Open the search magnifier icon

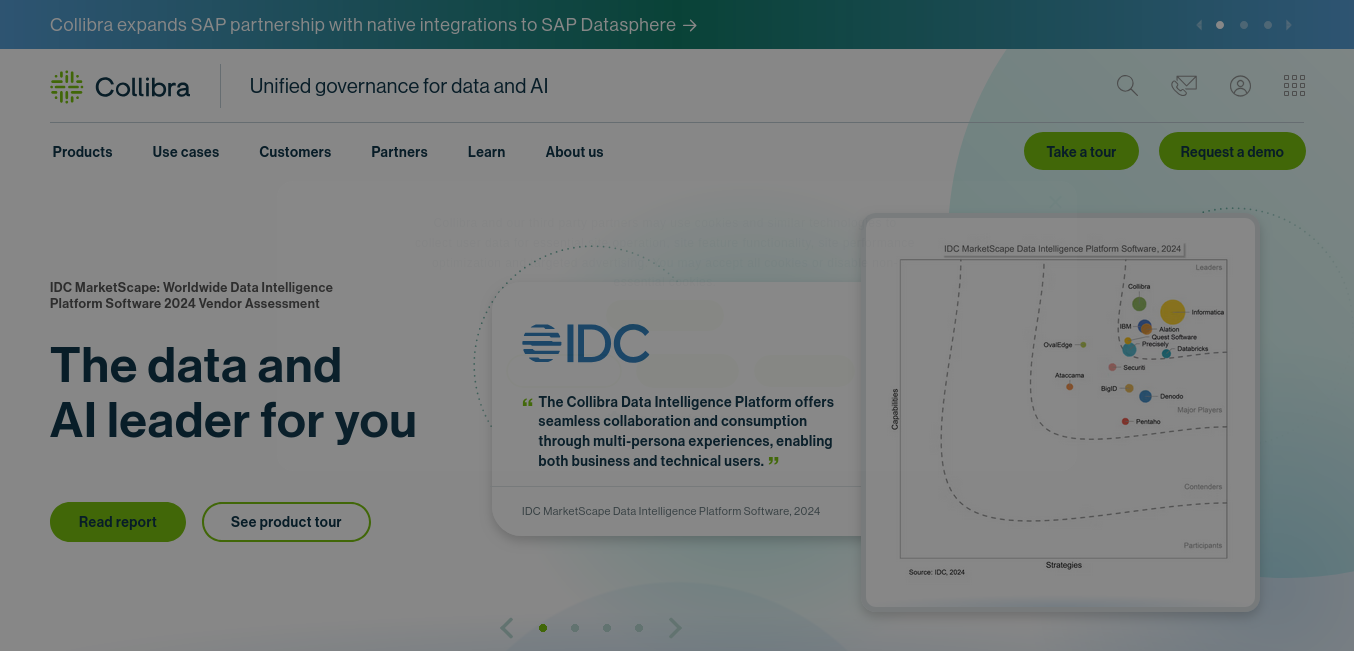coord(1127,86)
